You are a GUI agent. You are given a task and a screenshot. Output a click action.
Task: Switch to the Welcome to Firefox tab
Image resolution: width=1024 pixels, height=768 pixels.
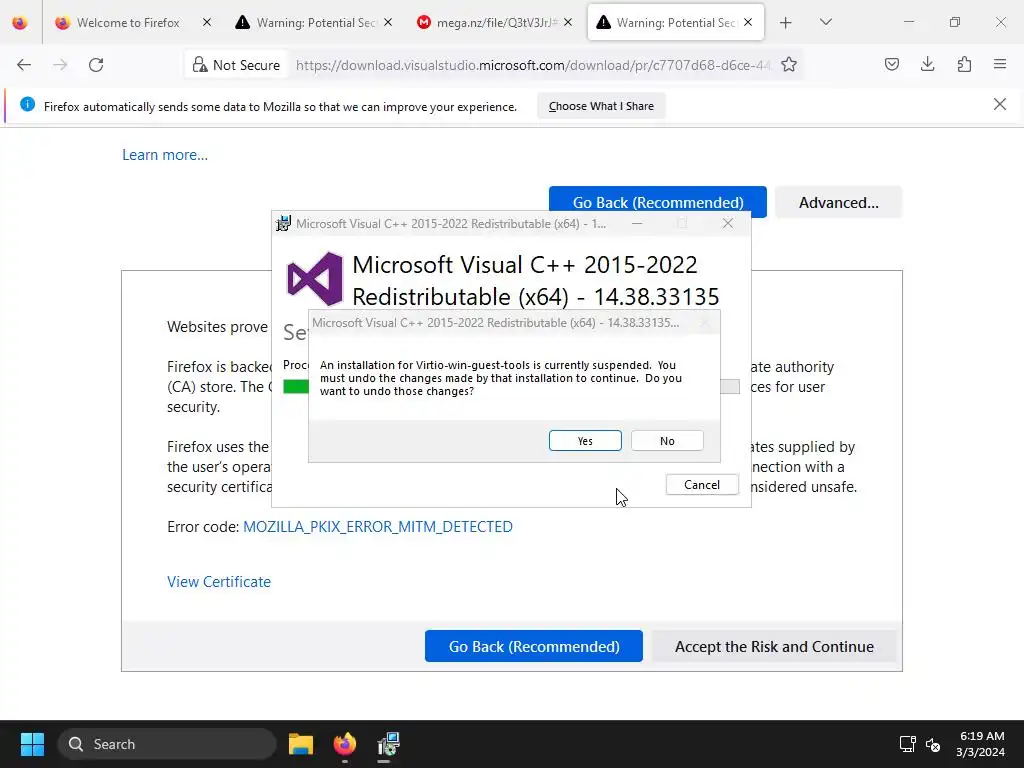coord(128,22)
